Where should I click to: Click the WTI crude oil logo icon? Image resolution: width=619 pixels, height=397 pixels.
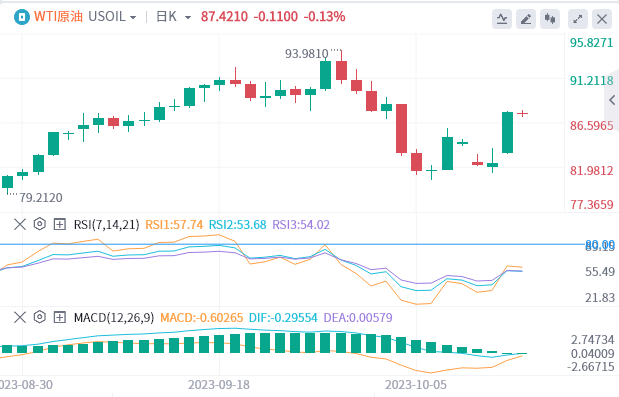[x=22, y=17]
